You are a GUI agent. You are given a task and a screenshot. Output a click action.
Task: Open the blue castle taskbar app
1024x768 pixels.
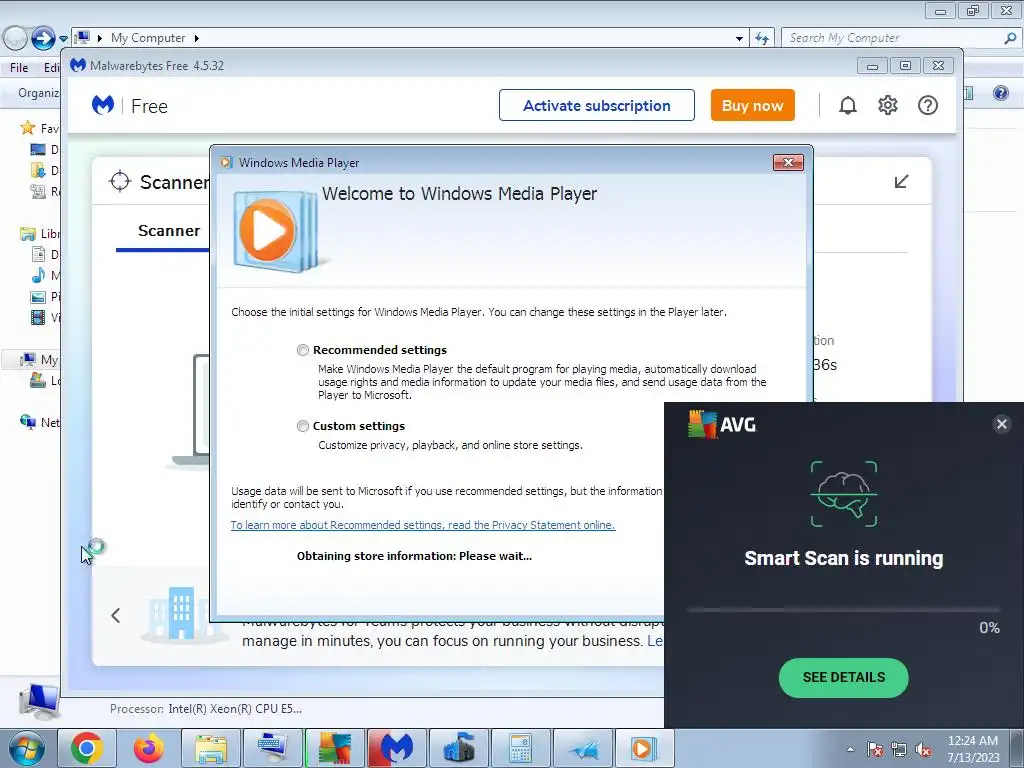458,748
